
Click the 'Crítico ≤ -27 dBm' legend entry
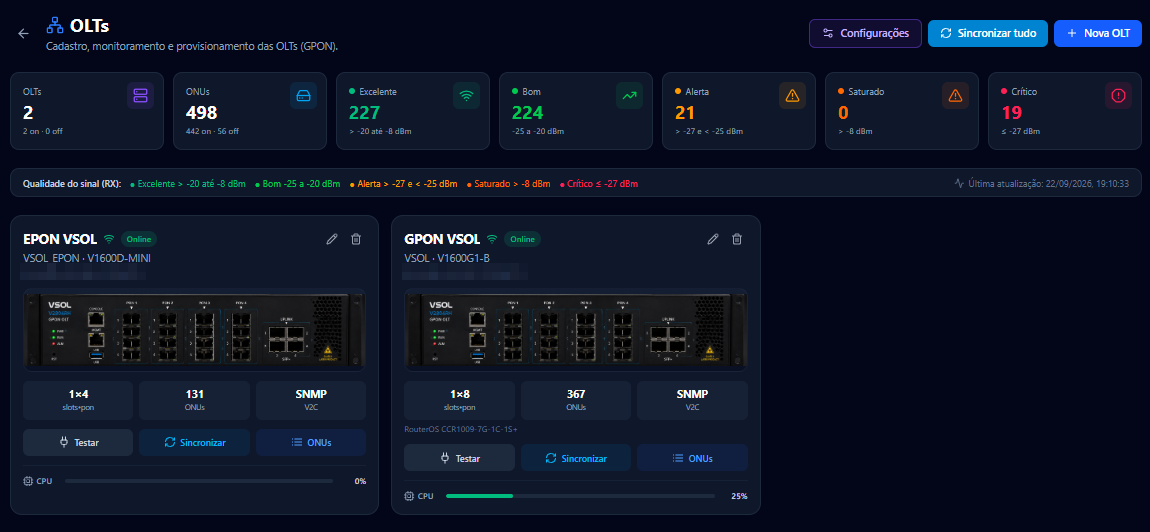[598, 183]
